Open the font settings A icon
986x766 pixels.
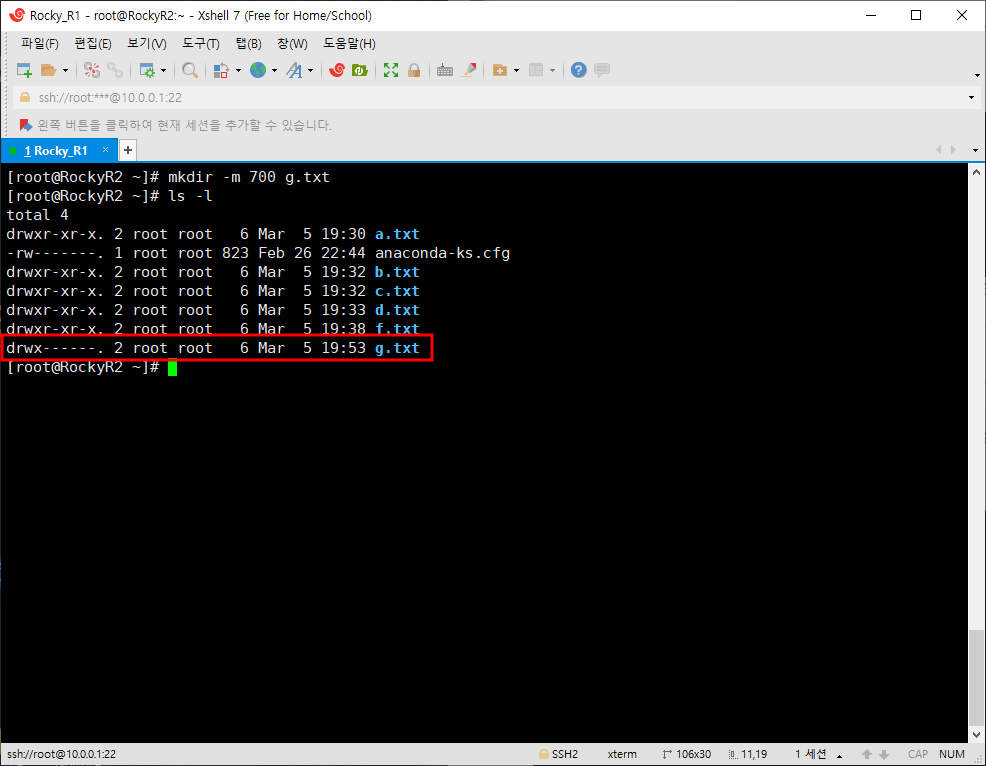(x=294, y=70)
